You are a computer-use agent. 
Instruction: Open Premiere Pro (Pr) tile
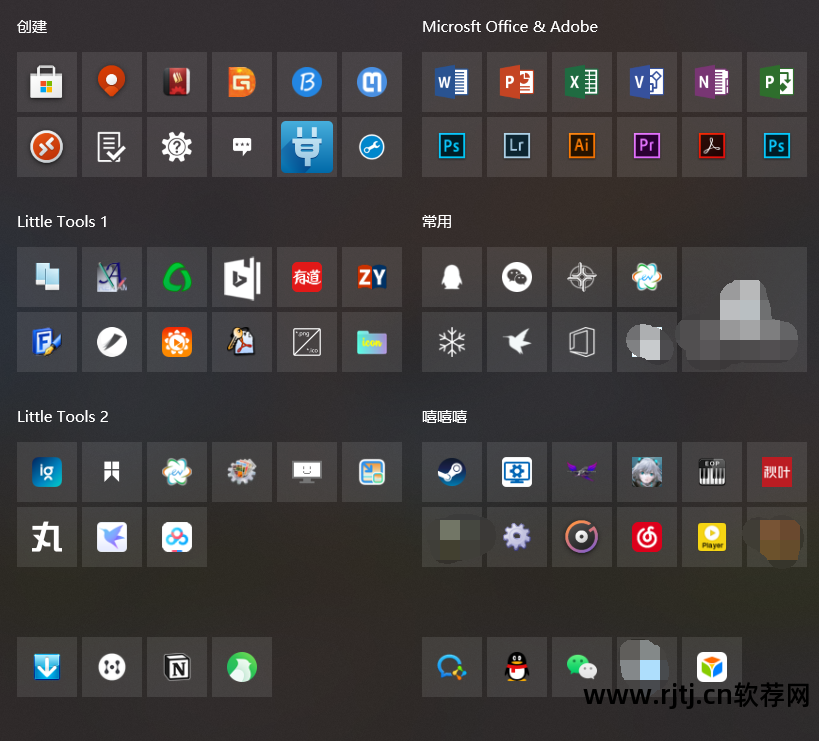[647, 147]
